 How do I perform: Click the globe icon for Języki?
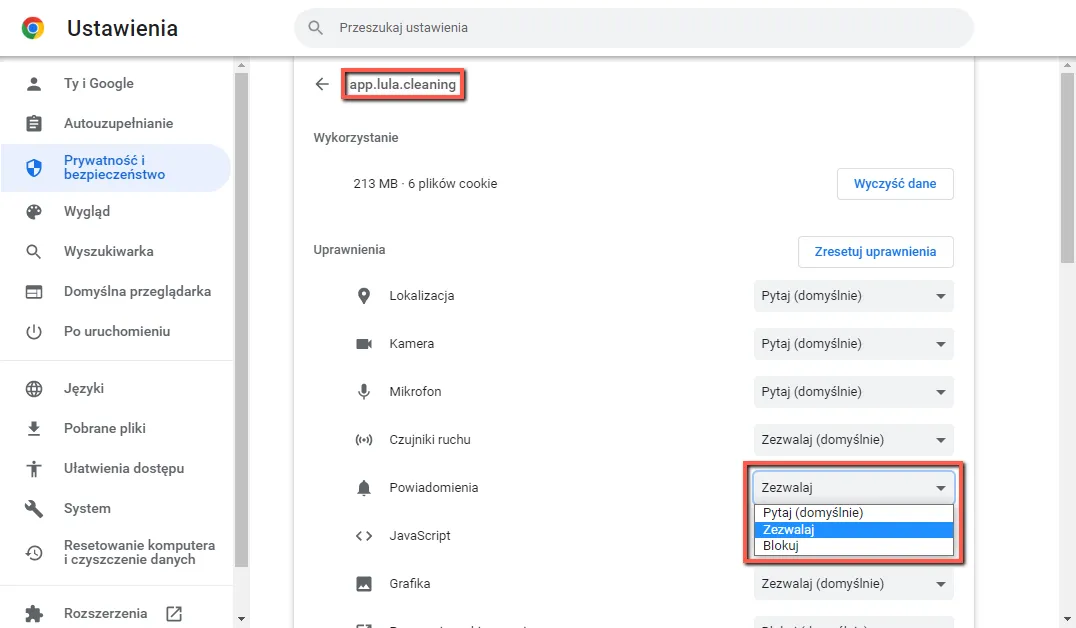(34, 388)
